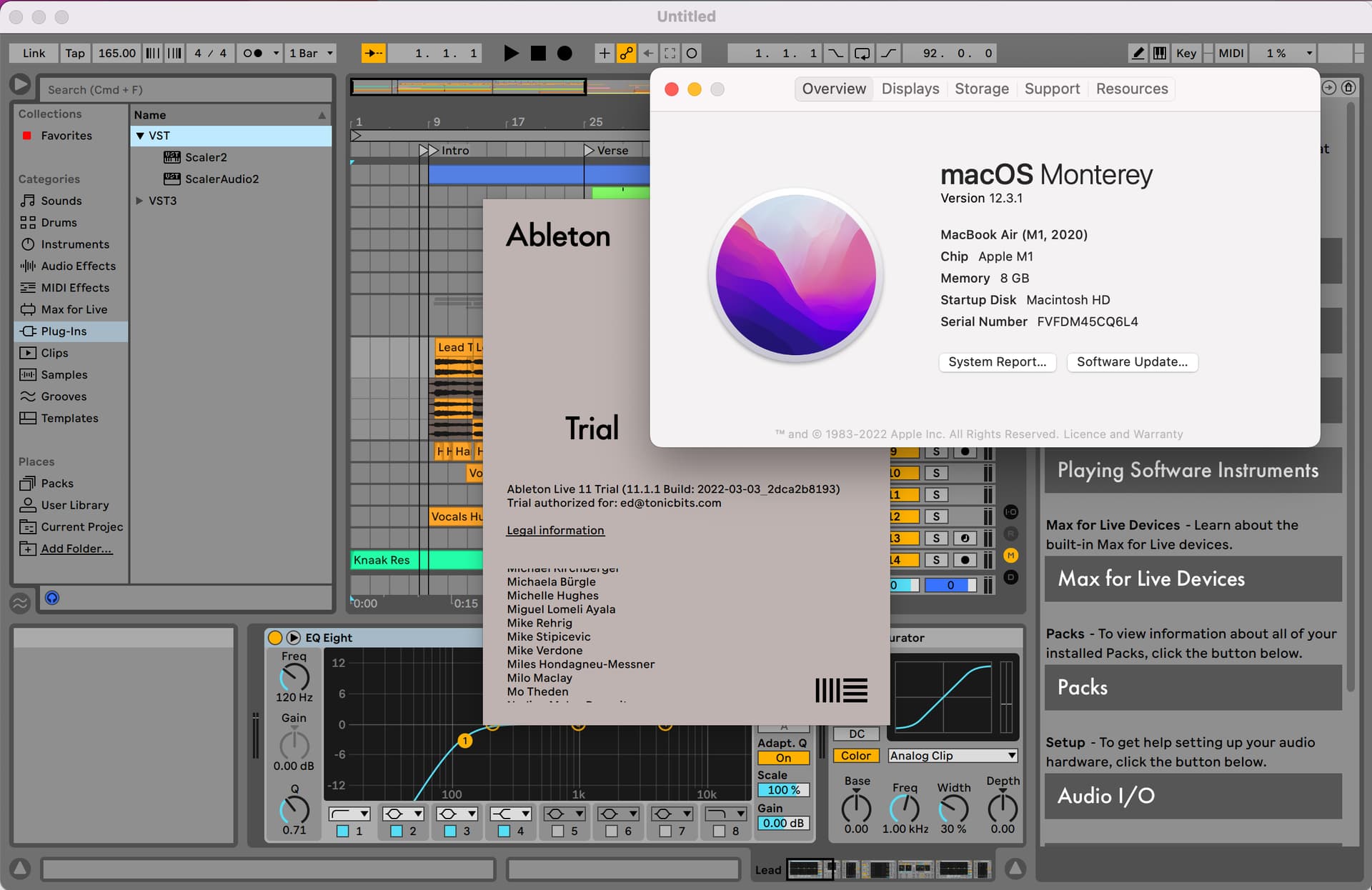Toggle the Saturator Color button
Screen dimensions: 1372x890
(855, 755)
